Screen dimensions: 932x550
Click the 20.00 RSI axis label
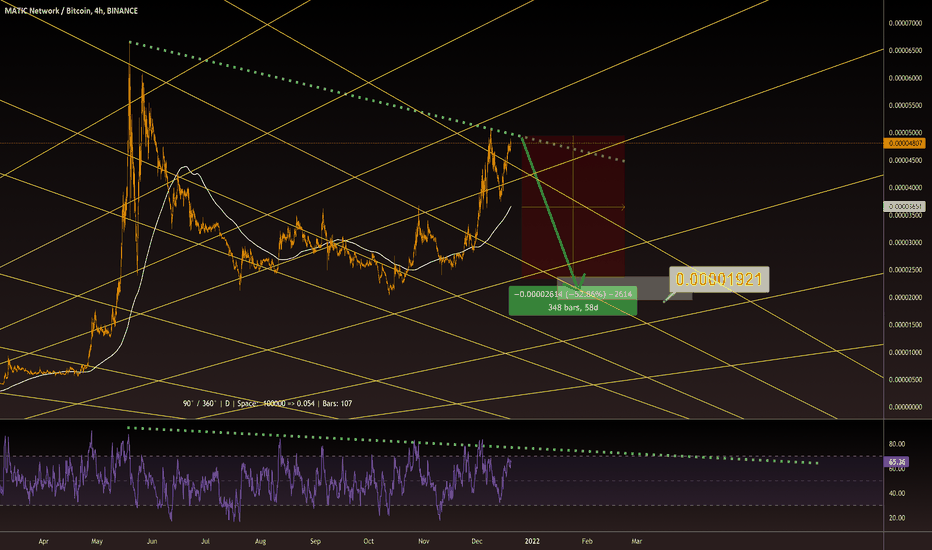click(x=896, y=518)
